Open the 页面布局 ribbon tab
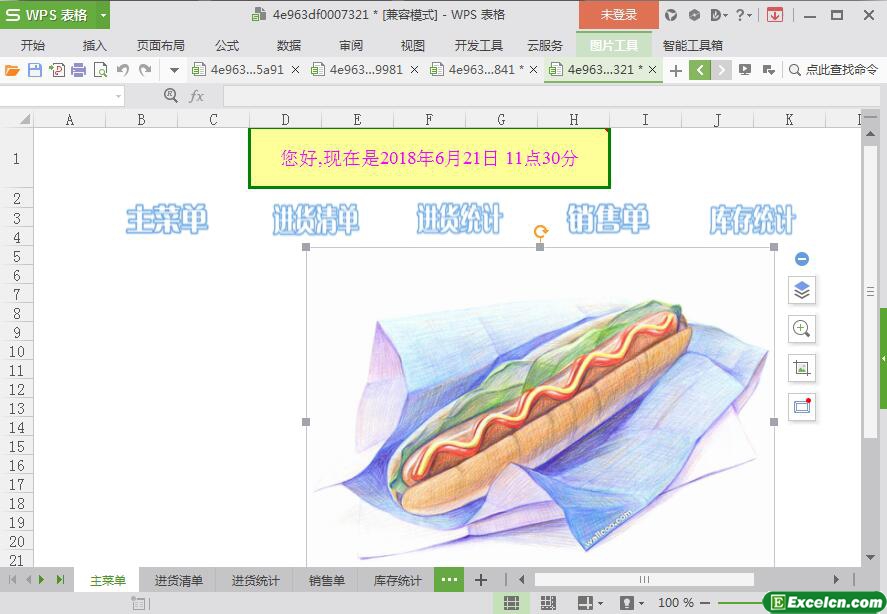Viewport: 887px width, 614px height. (x=161, y=45)
